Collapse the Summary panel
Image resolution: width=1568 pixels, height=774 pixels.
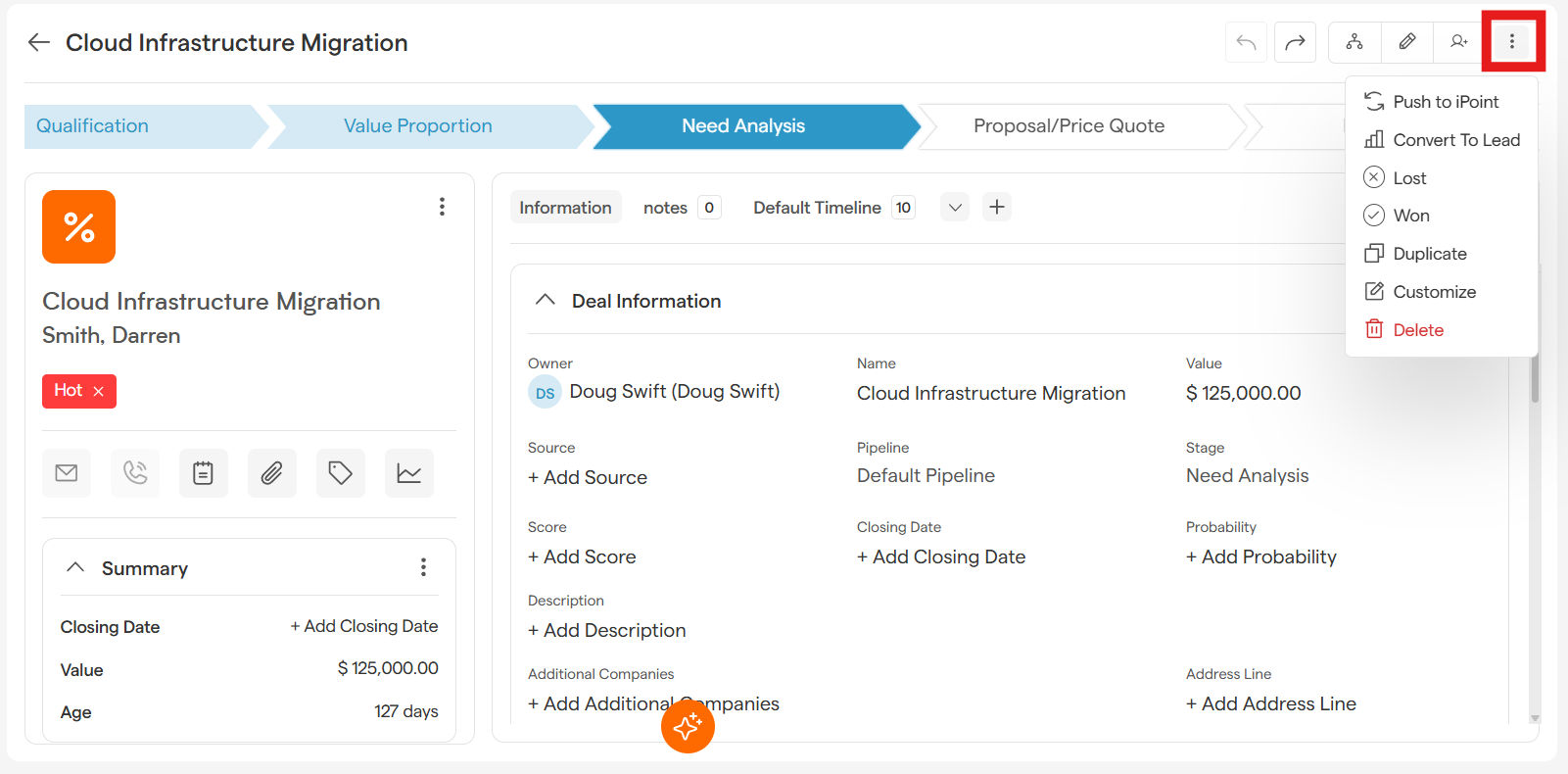click(75, 567)
